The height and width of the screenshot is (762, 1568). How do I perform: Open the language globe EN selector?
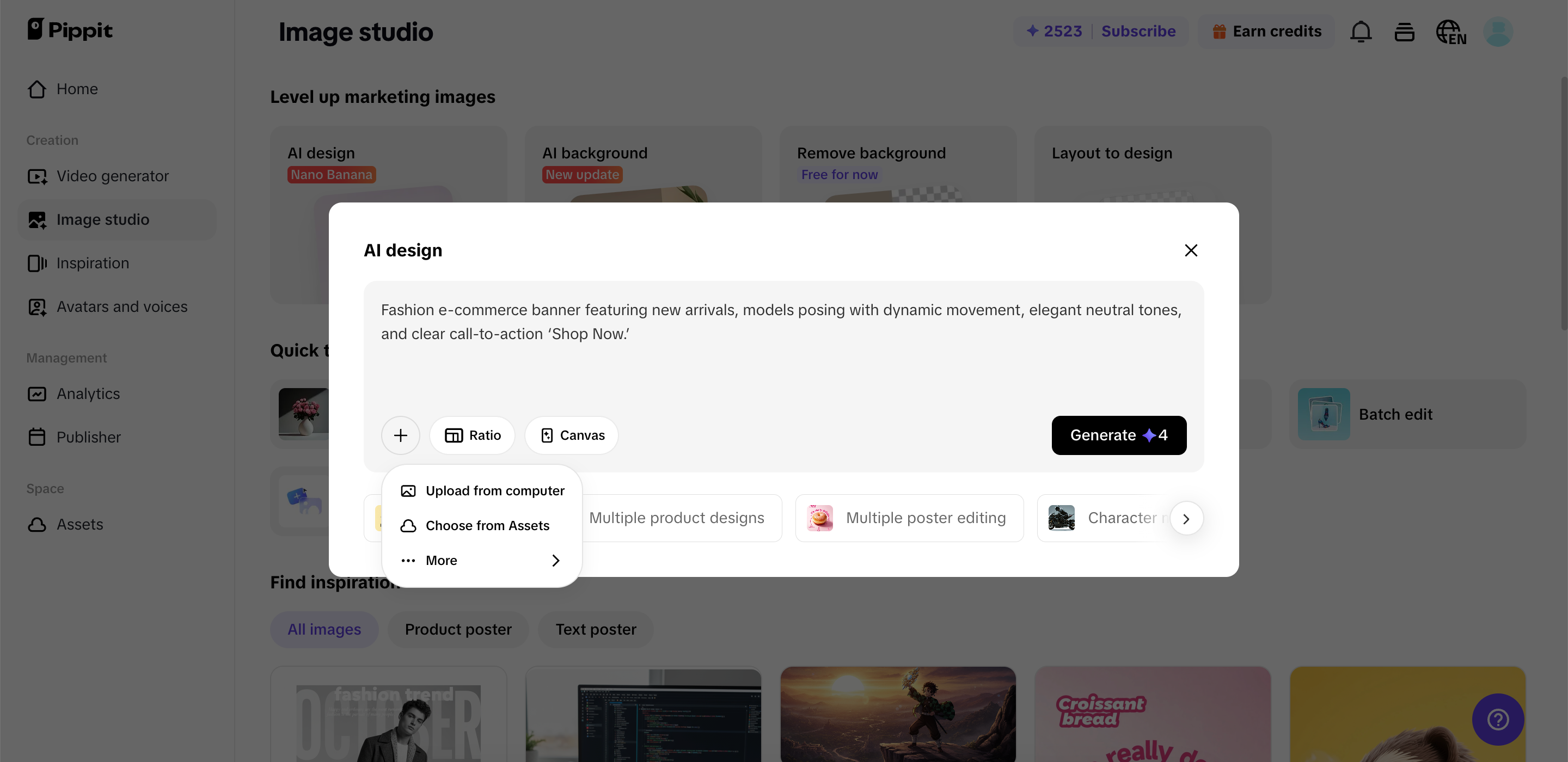pos(1450,32)
